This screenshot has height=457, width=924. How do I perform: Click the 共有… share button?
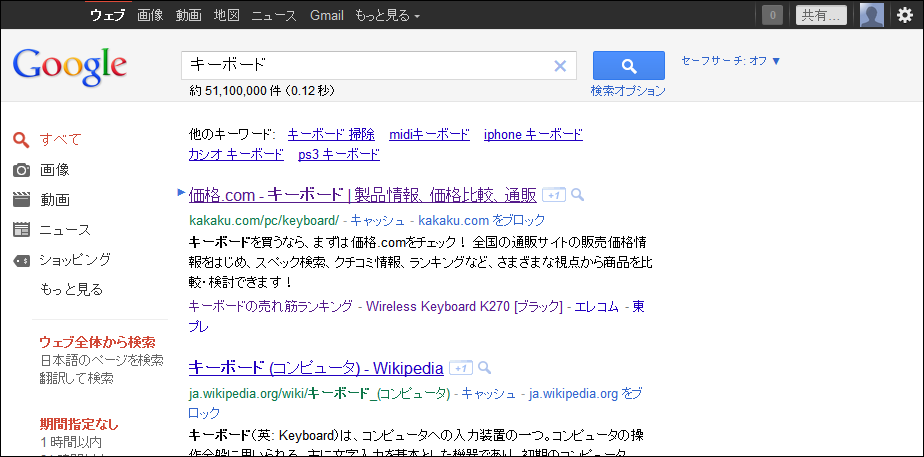[x=821, y=15]
